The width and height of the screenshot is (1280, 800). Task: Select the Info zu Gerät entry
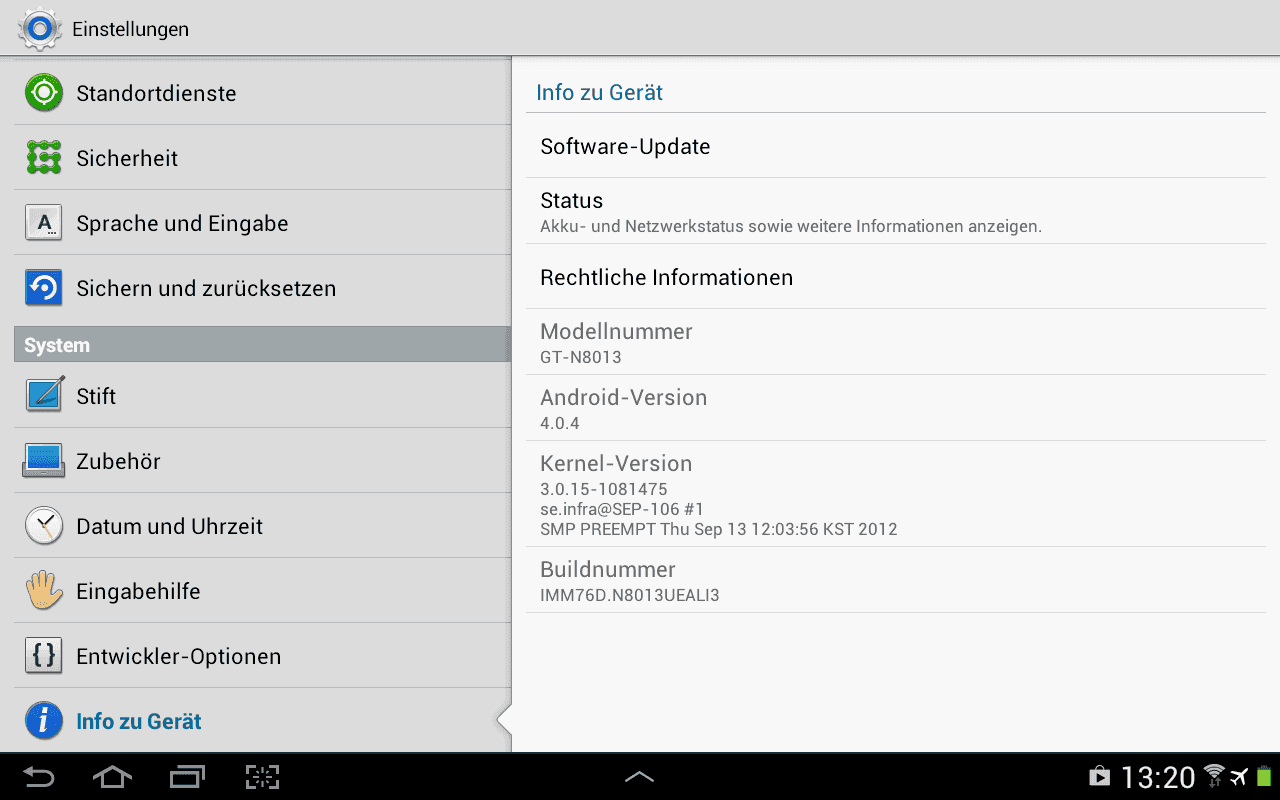click(262, 721)
